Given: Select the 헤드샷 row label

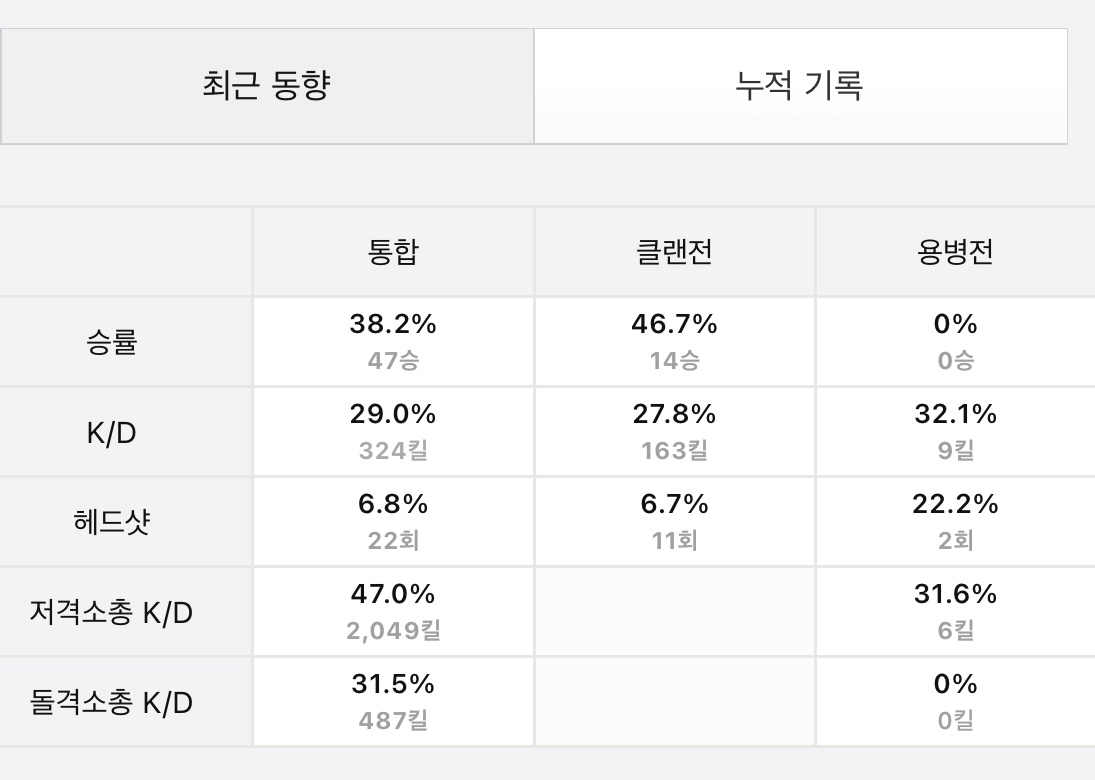Looking at the screenshot, I should point(112,522).
